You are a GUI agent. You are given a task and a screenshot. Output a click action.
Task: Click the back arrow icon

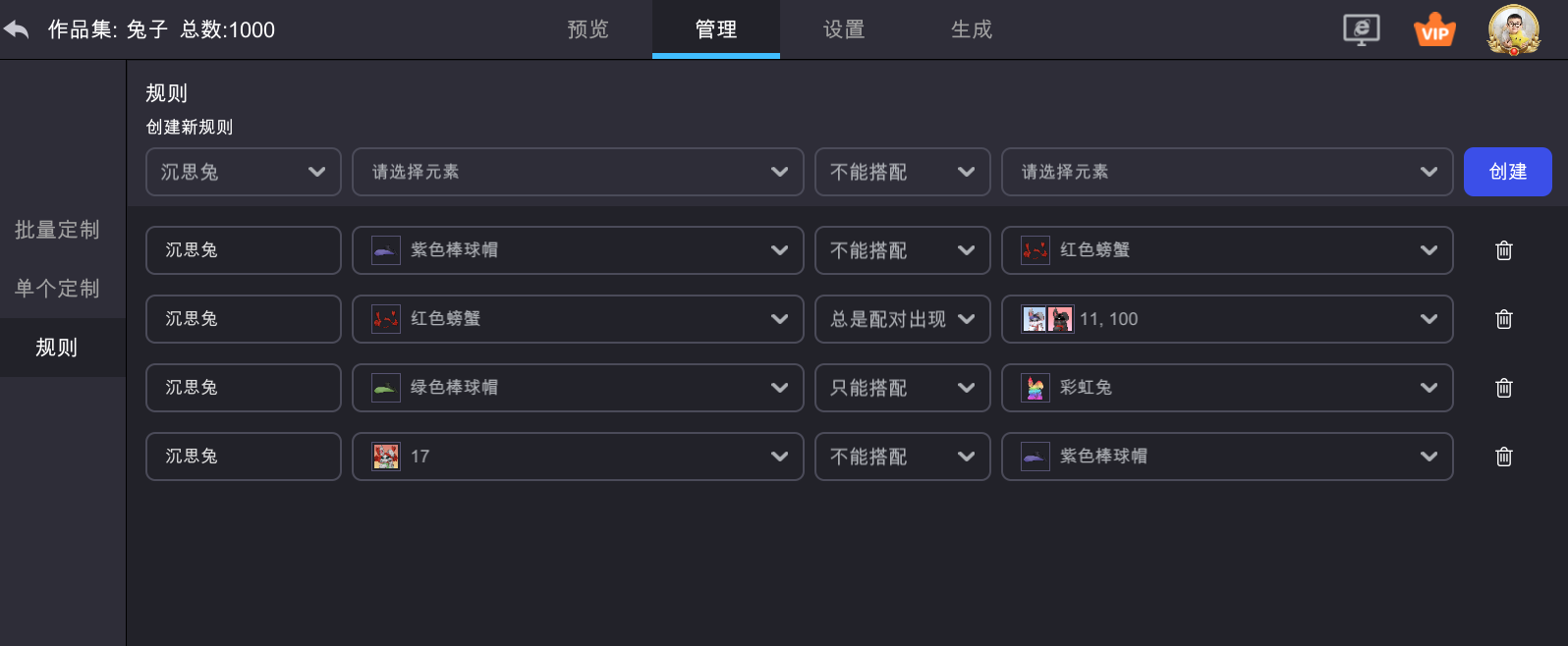pyautogui.click(x=17, y=29)
